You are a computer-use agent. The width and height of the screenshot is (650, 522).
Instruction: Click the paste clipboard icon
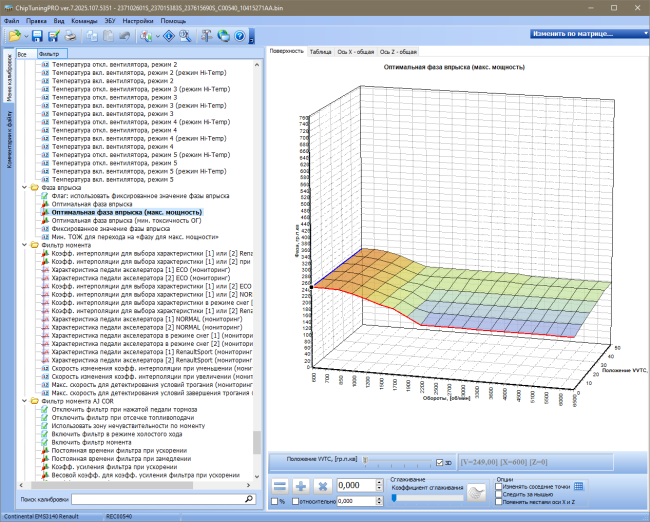point(108,36)
